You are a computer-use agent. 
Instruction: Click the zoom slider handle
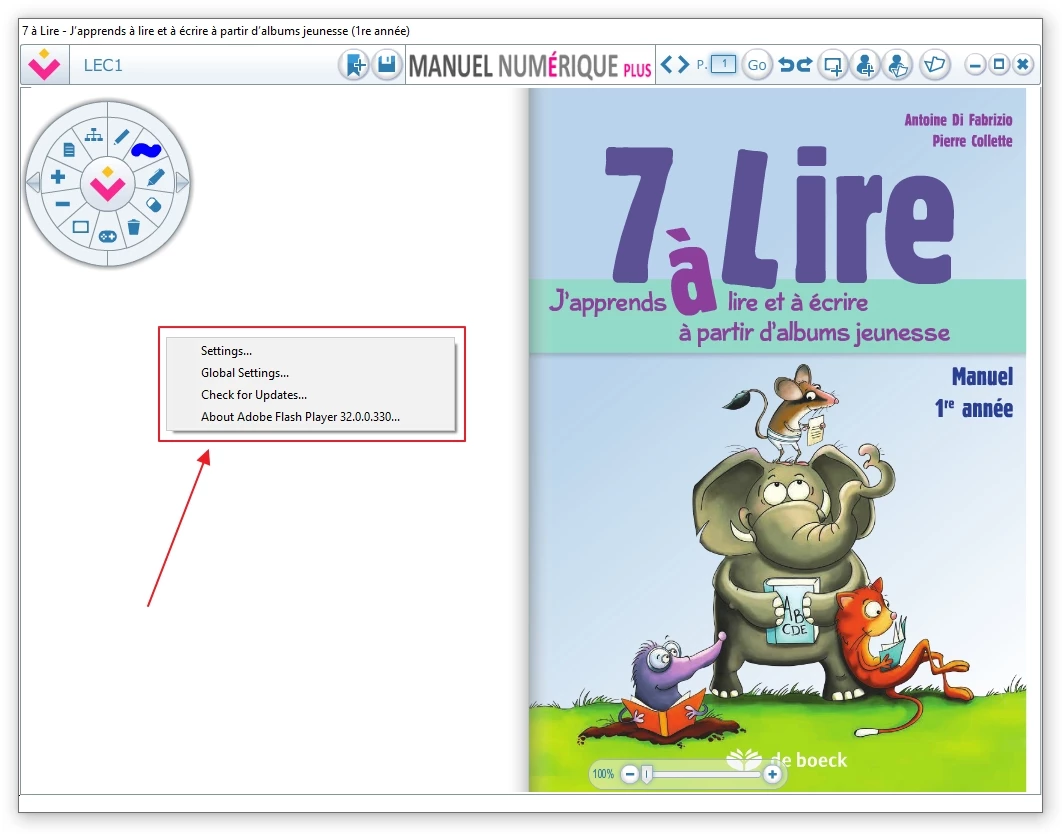[x=647, y=774]
